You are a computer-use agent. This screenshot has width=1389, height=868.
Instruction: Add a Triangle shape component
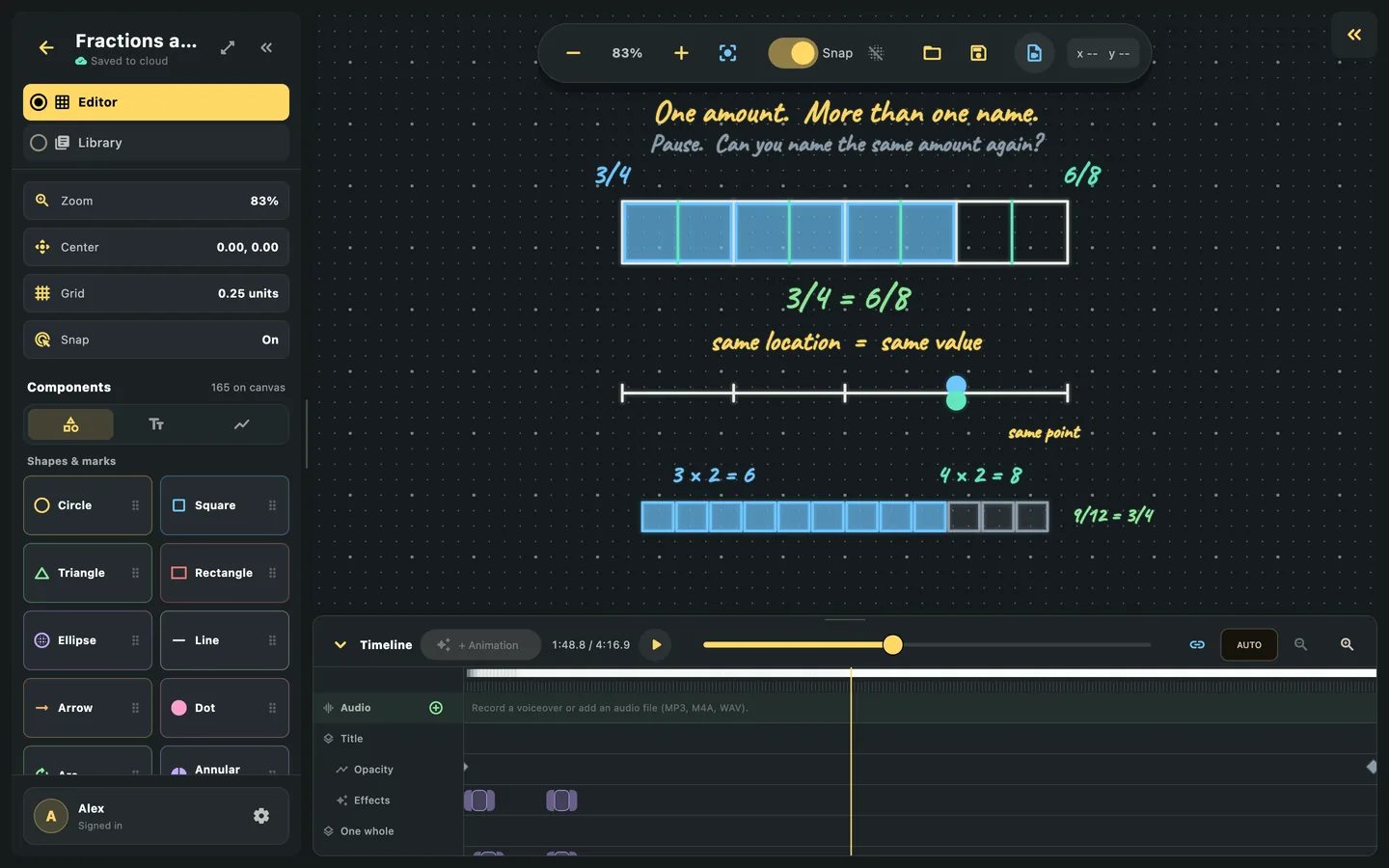pos(88,573)
